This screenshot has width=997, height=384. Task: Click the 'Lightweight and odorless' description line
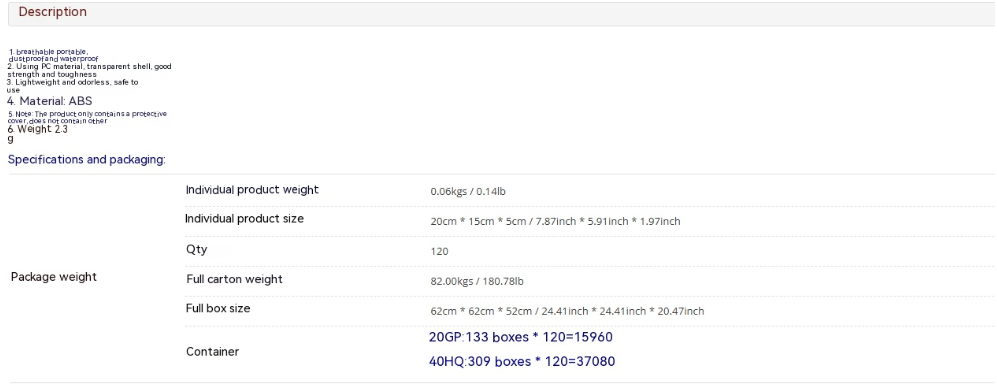coord(73,86)
